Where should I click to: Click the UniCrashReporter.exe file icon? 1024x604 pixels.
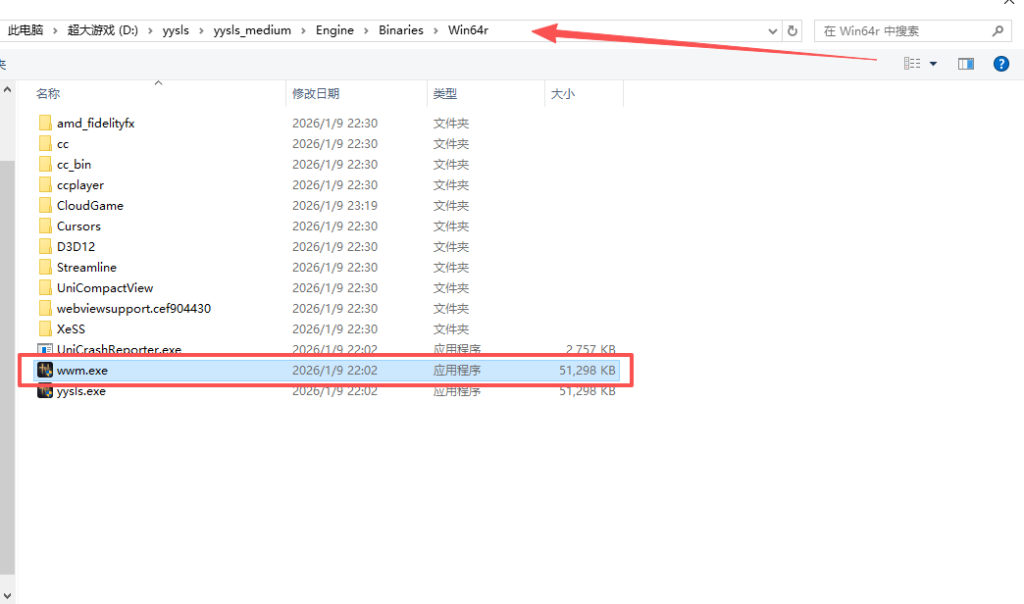click(x=45, y=350)
